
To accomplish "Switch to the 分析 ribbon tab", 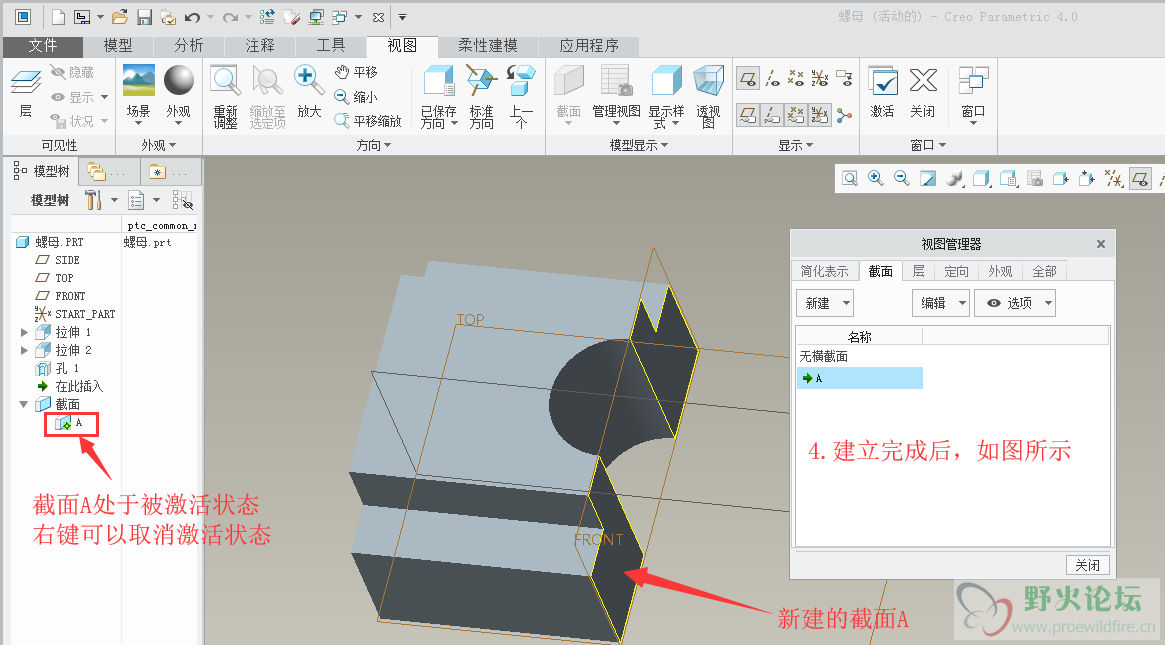I will pos(189,45).
